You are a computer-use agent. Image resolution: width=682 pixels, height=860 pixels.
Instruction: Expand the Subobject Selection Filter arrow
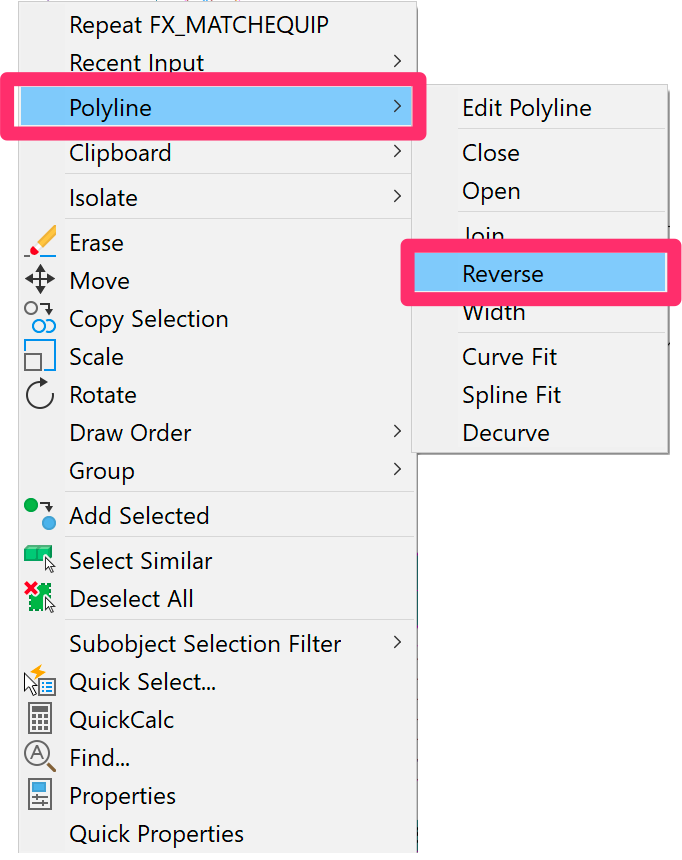398,642
